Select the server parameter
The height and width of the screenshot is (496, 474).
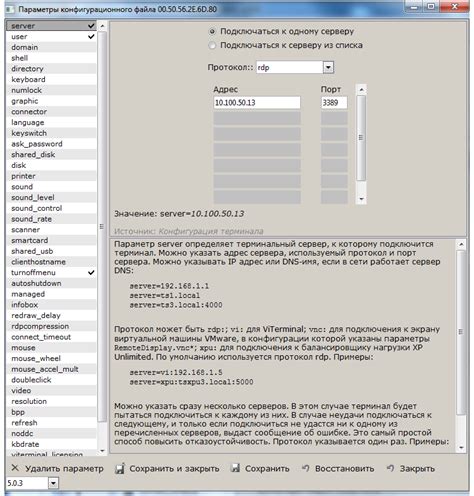click(52, 26)
